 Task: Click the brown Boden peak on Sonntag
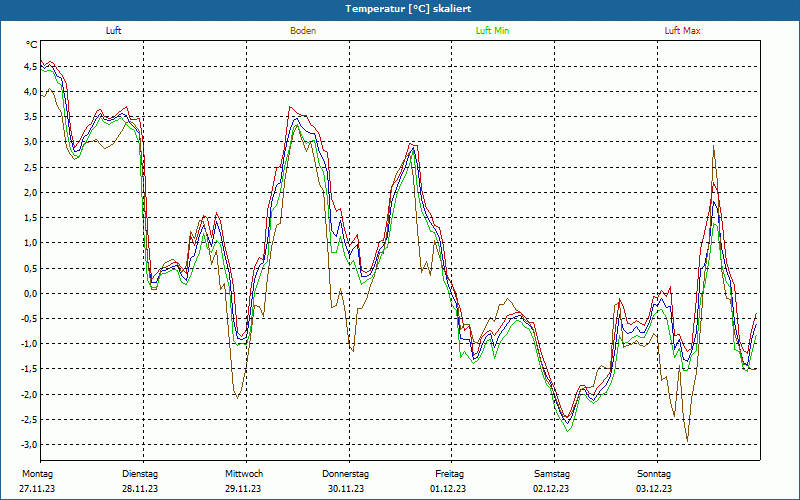[x=713, y=146]
